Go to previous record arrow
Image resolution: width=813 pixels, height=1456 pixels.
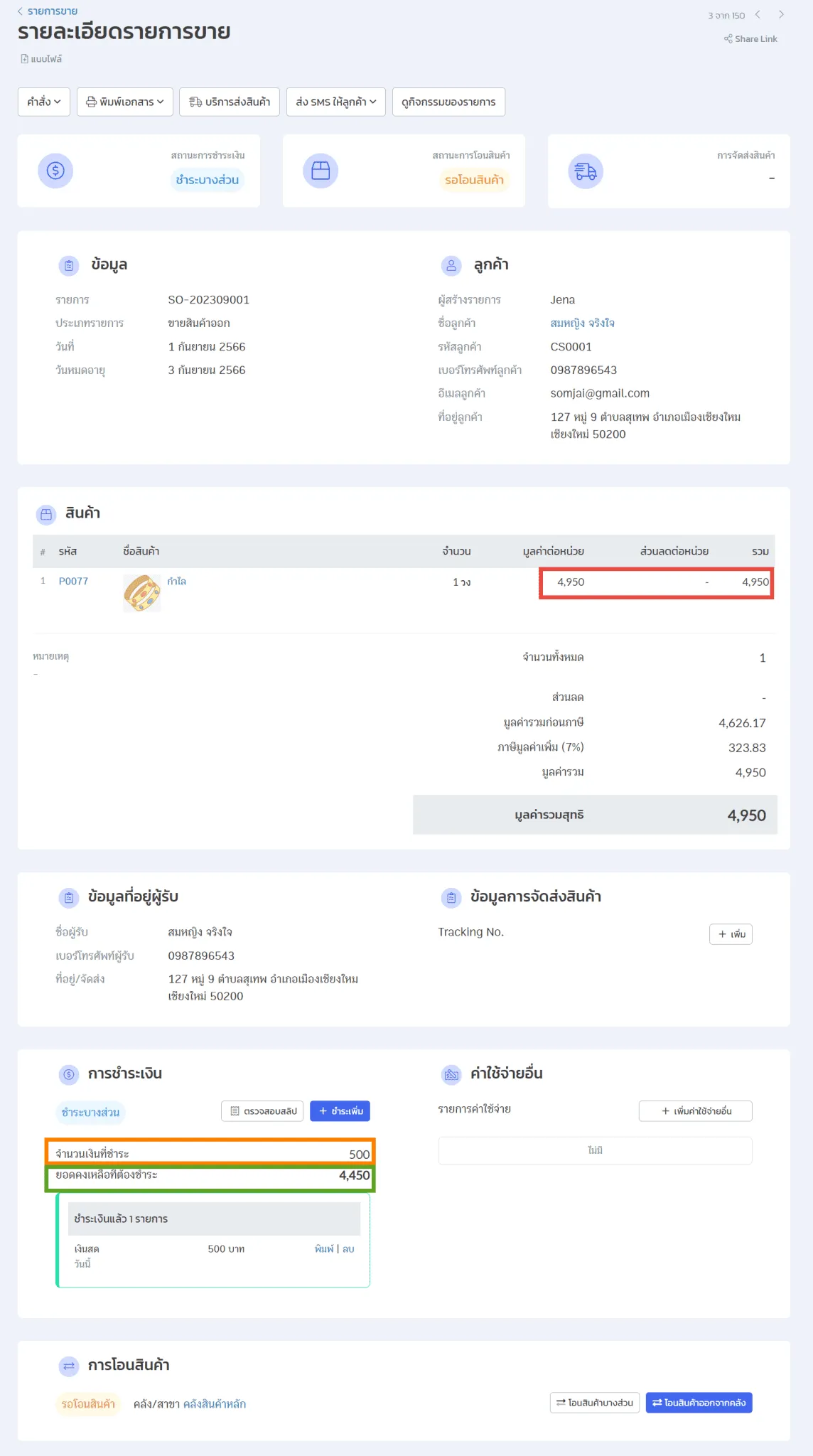pos(758,15)
